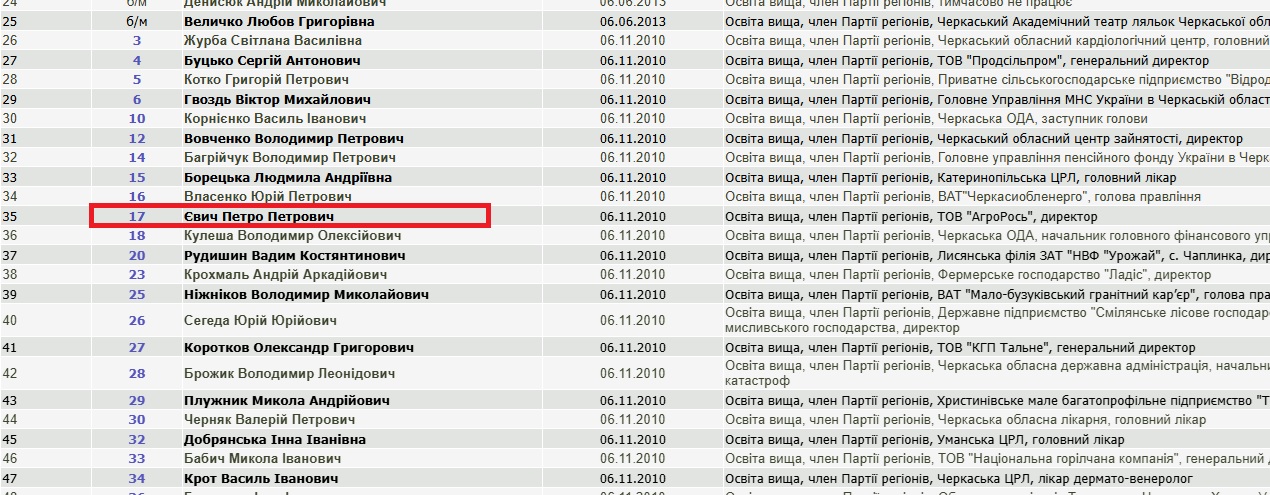This screenshot has width=1270, height=495.
Task: Select the name Добрянська Інна Іванівна
Action: 274,440
